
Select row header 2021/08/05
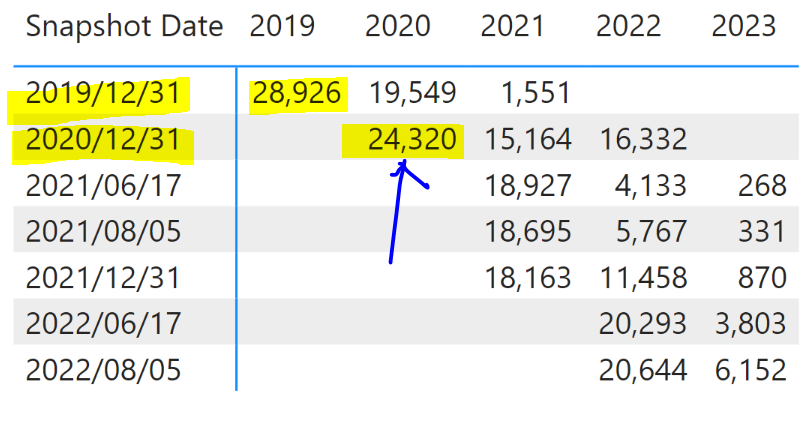[x=103, y=231]
